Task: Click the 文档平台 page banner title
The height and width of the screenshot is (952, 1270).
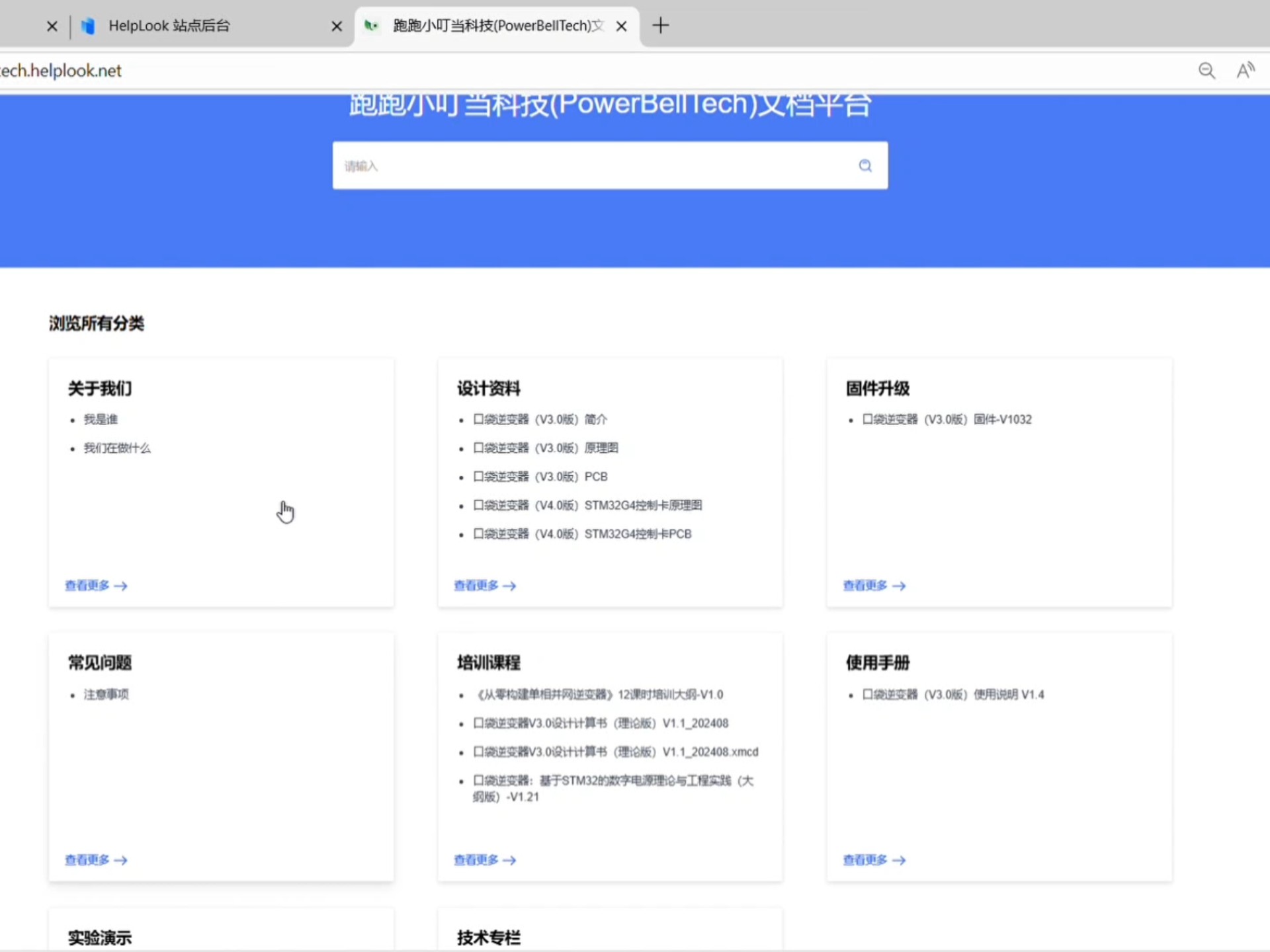Action: (x=610, y=106)
